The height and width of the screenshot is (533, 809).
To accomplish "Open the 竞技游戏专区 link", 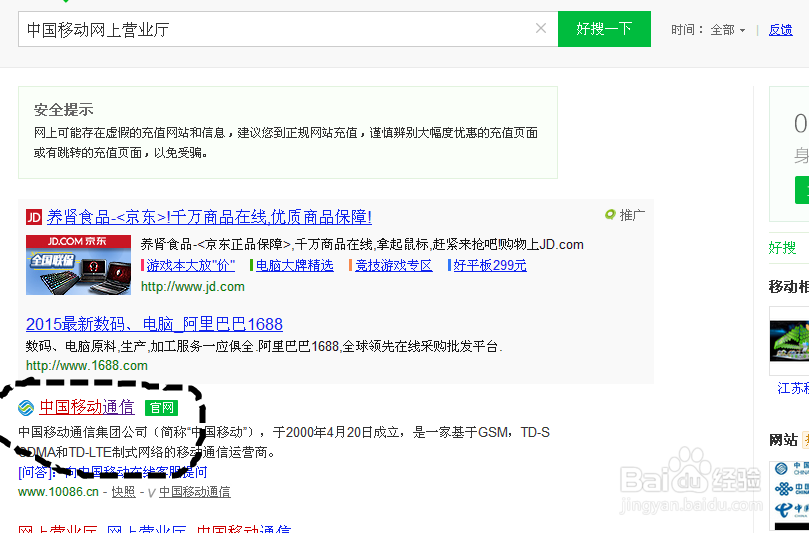I will [393, 265].
